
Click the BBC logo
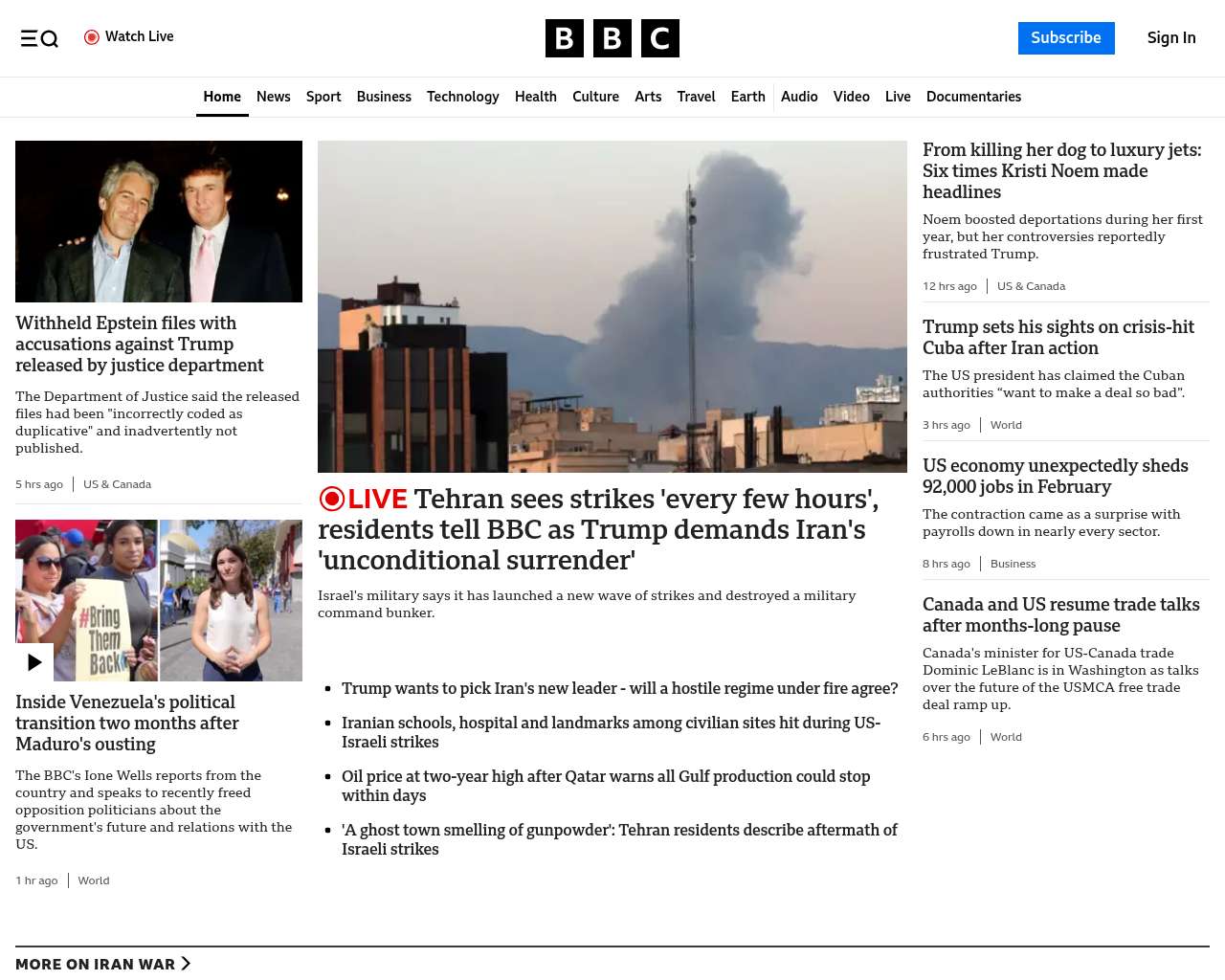tap(612, 38)
